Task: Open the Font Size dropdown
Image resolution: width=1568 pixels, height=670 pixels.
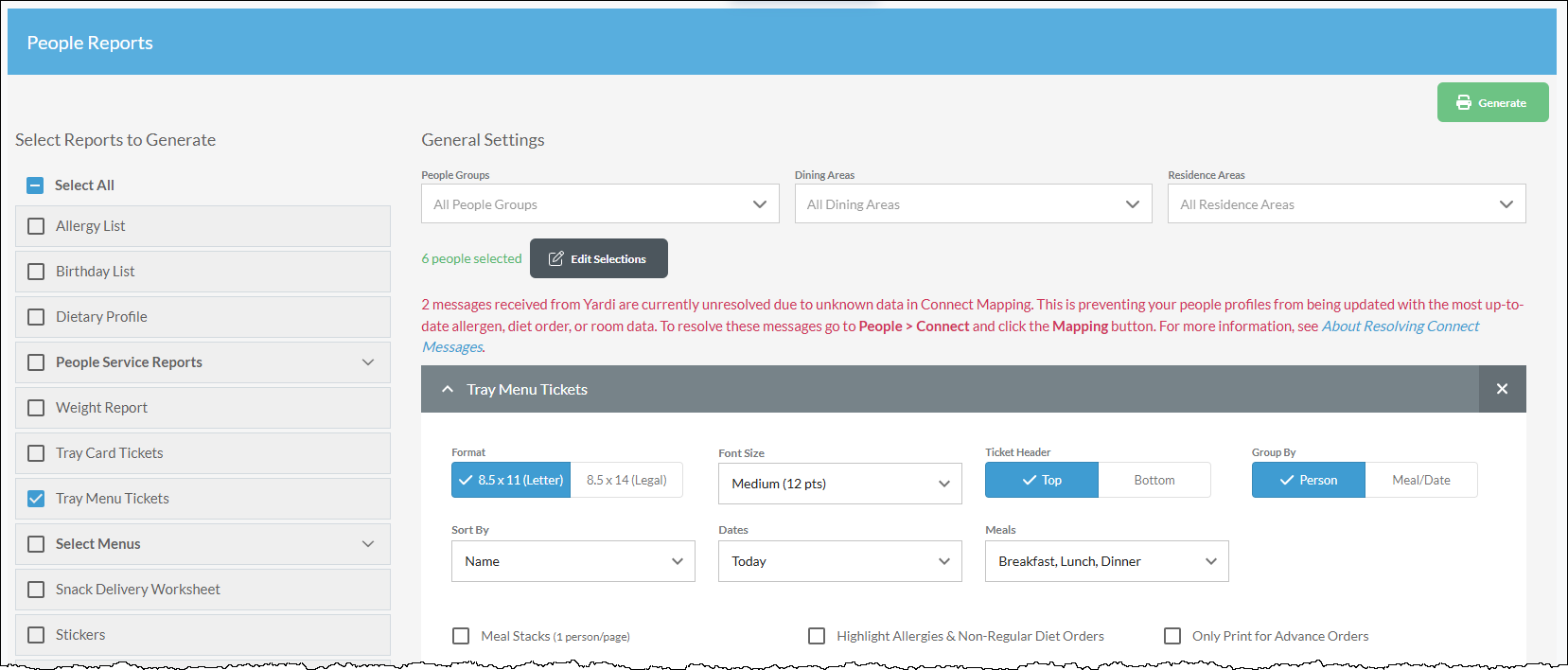Action: click(840, 484)
